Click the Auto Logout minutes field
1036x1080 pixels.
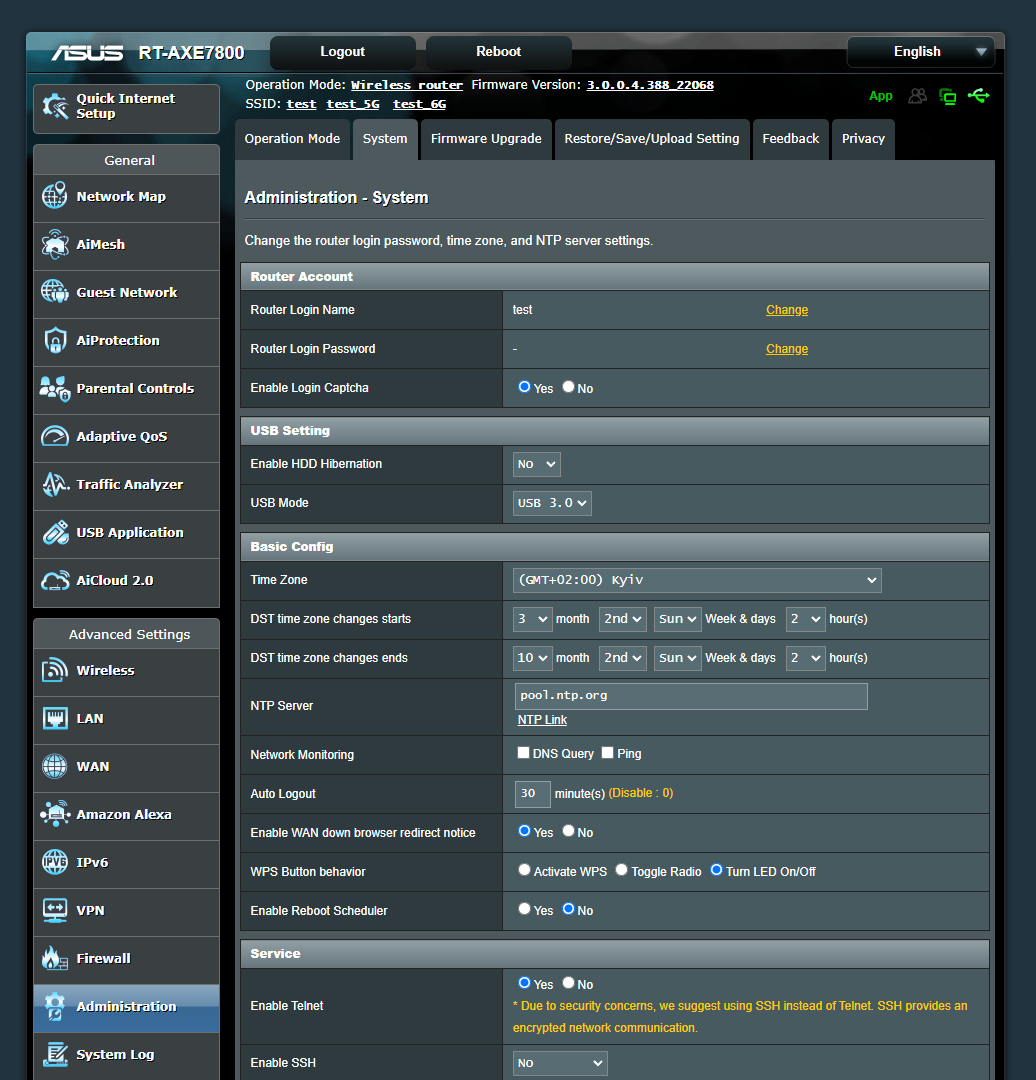[532, 794]
